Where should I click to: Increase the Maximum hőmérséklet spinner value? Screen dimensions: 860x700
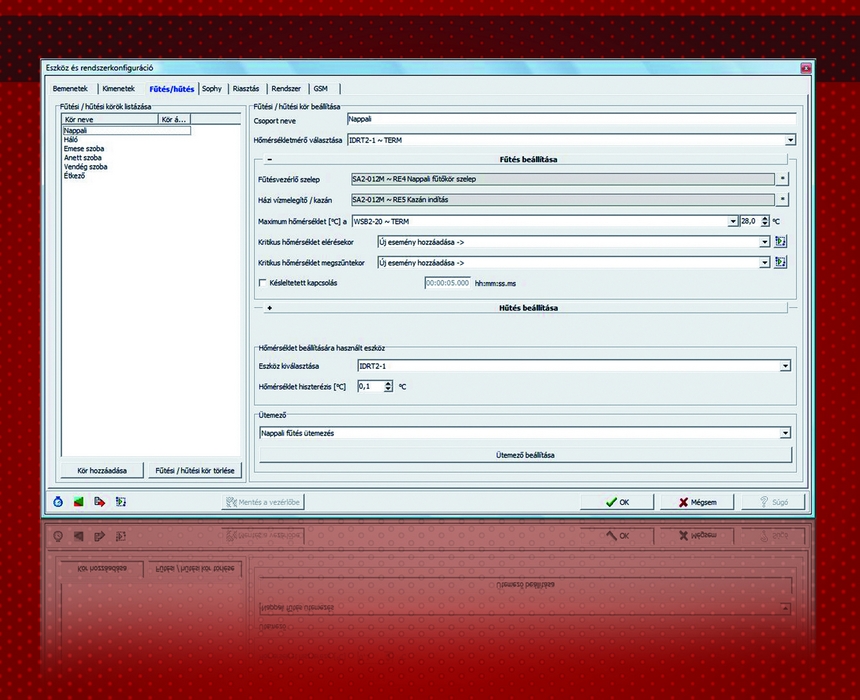(765, 217)
